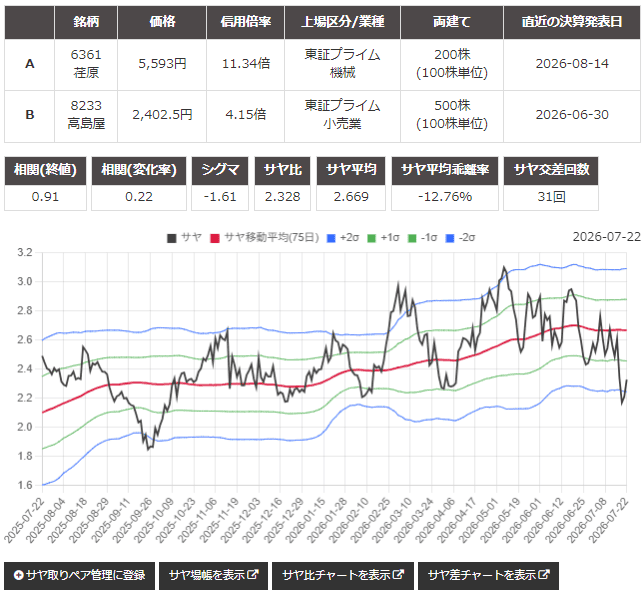
Task: Click the 11.34倍 credit ratio cell
Action: tap(246, 64)
